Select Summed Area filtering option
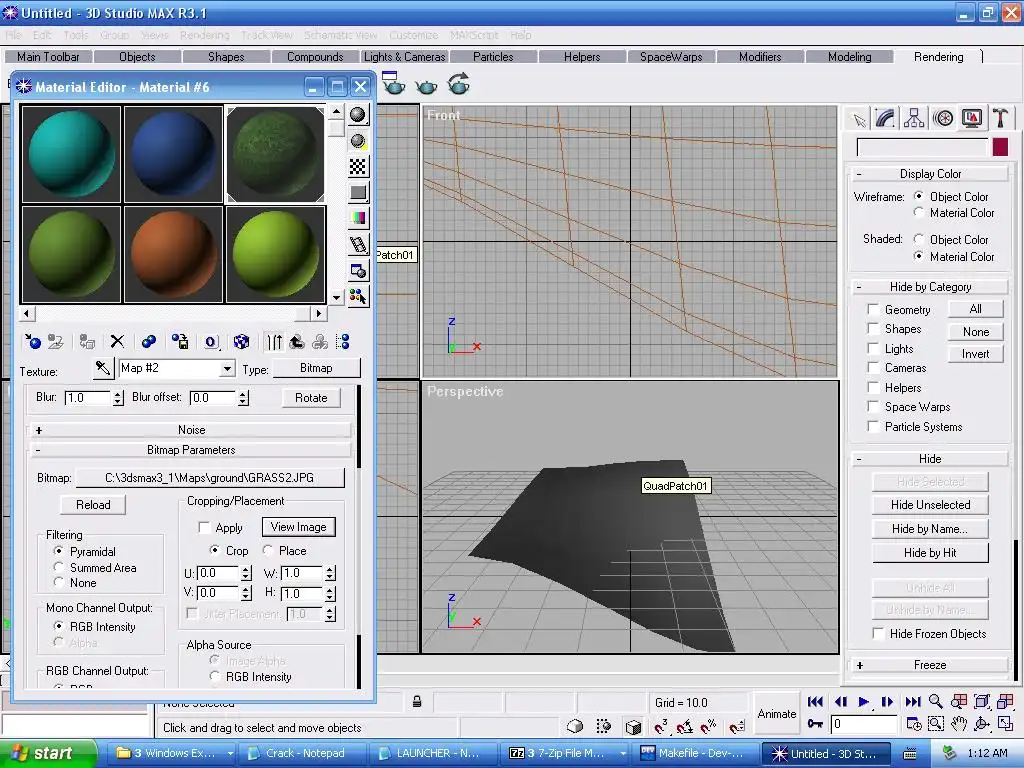 pos(59,568)
